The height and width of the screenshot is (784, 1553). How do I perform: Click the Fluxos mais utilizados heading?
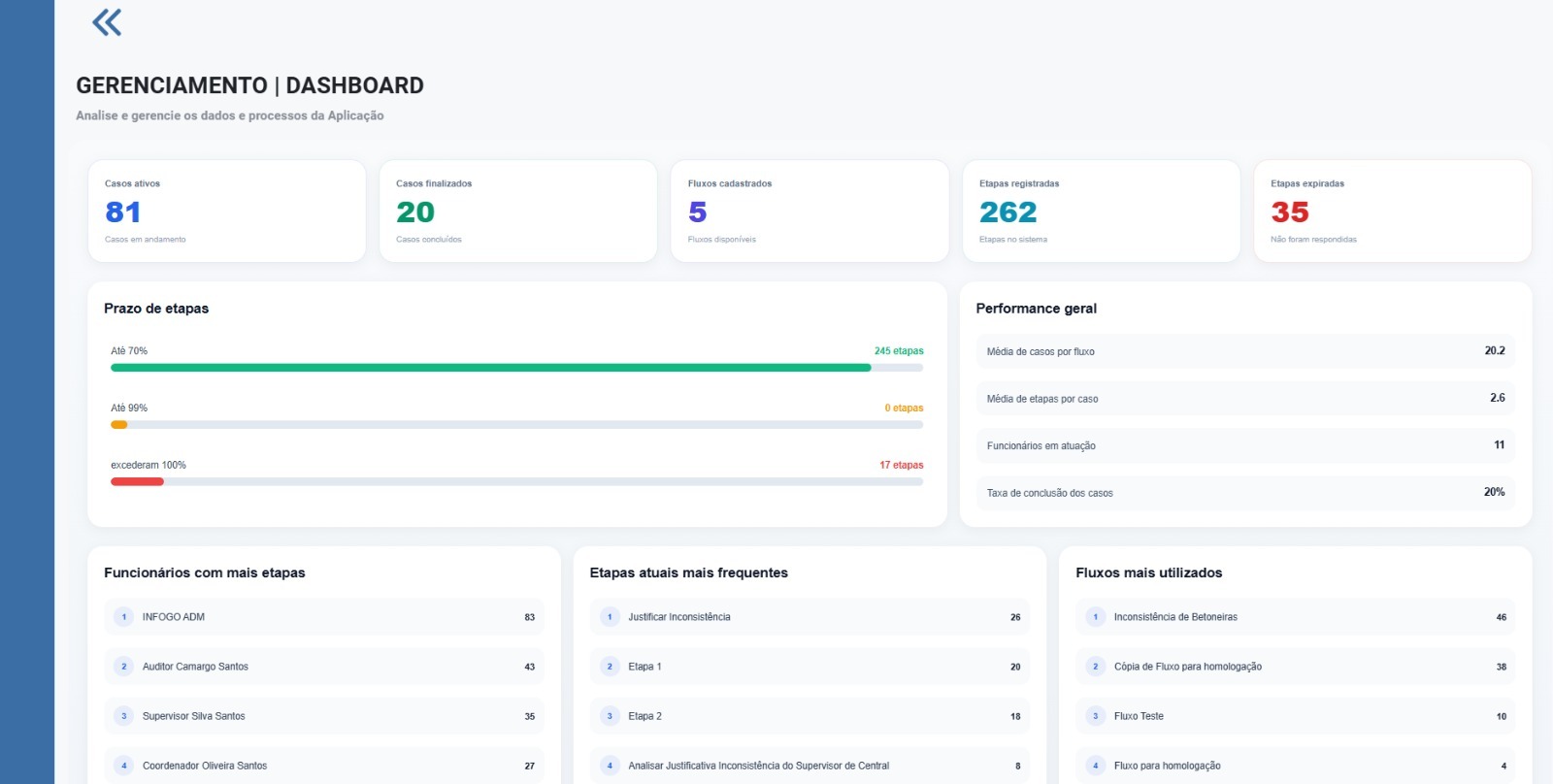tap(1149, 572)
